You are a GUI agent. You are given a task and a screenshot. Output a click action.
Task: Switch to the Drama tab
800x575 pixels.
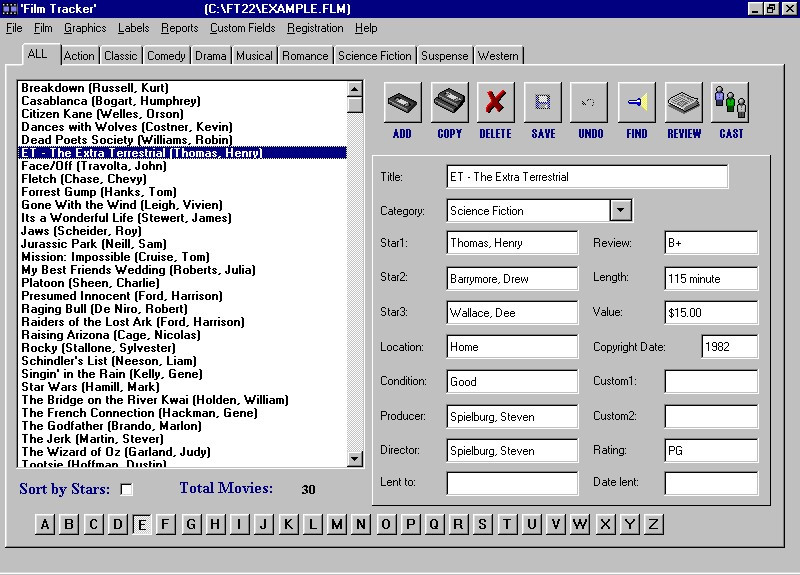(x=211, y=56)
